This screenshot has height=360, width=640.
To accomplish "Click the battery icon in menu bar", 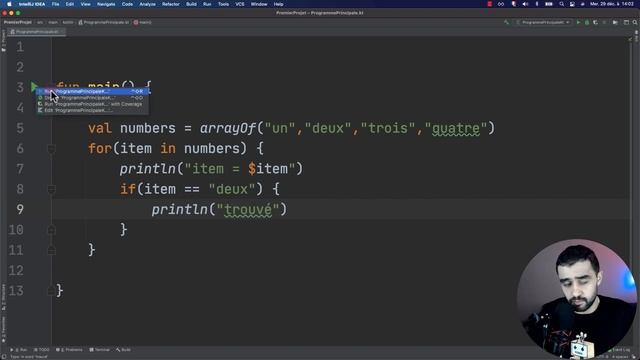I will coord(549,4).
